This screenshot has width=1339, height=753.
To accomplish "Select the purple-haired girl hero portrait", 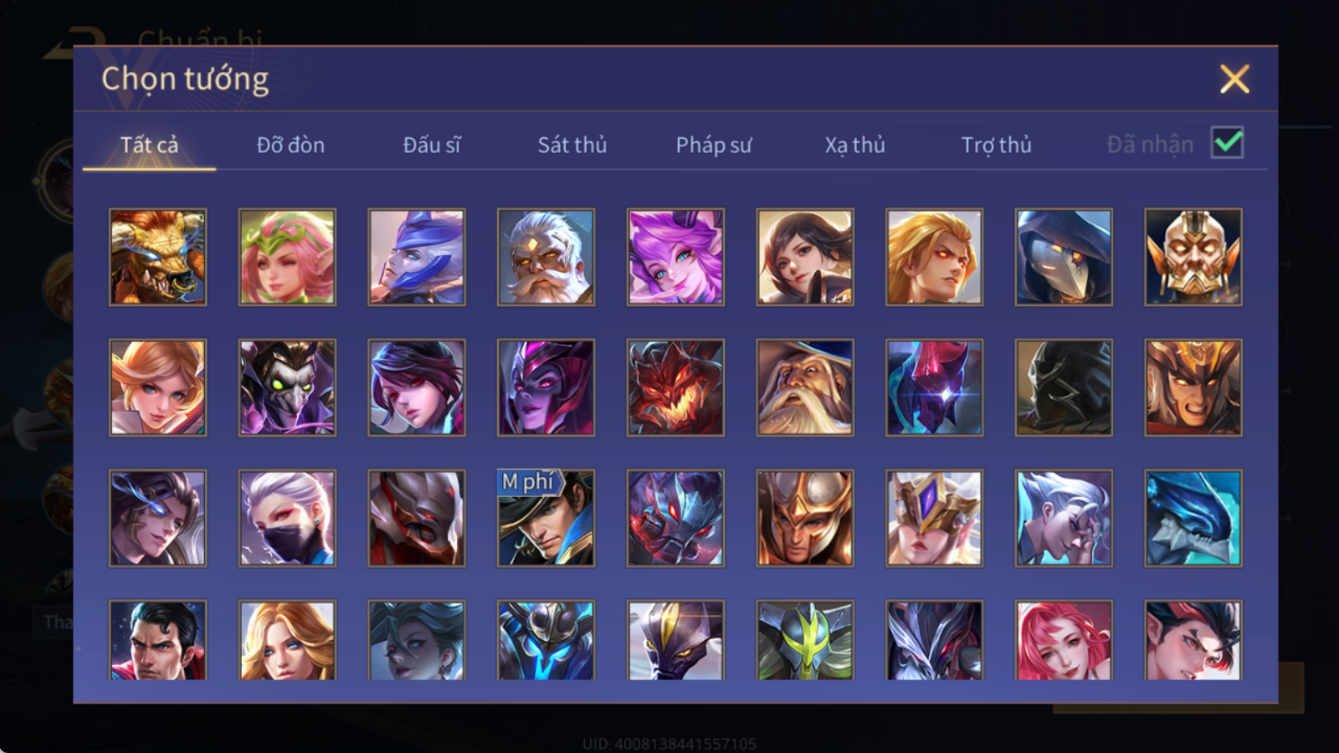I will pyautogui.click(x=675, y=257).
